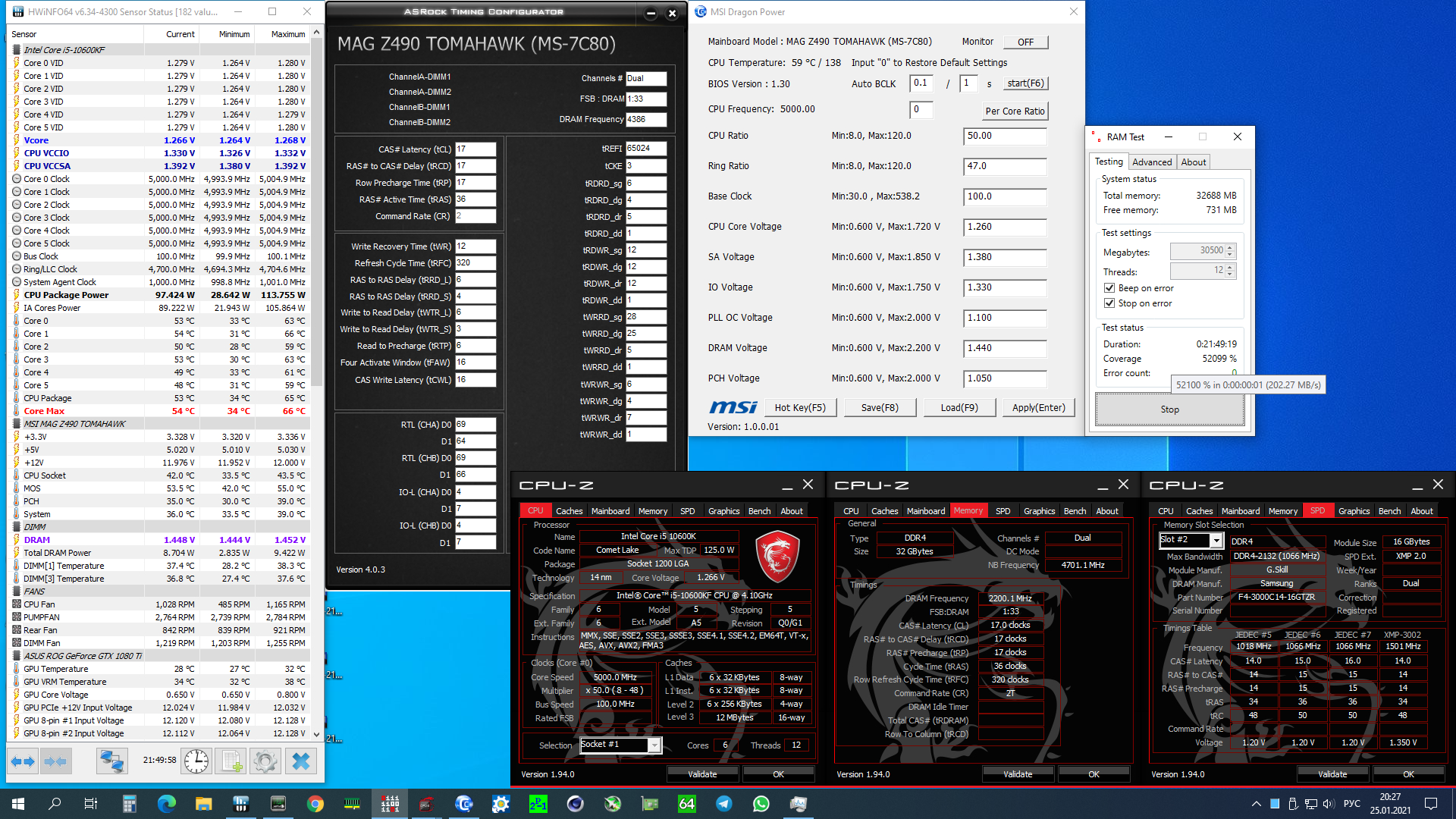
Task: Click the HWiNFO expand columns arrows icon
Action: 23,761
